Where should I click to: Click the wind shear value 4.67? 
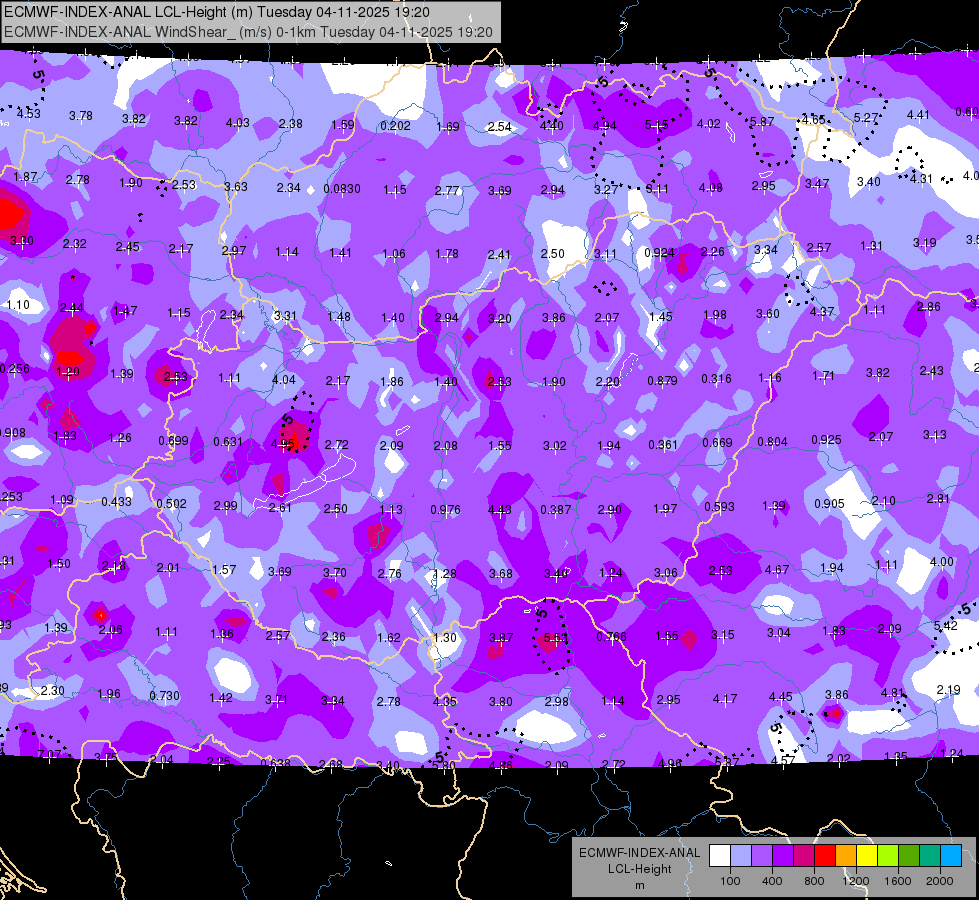coord(777,570)
